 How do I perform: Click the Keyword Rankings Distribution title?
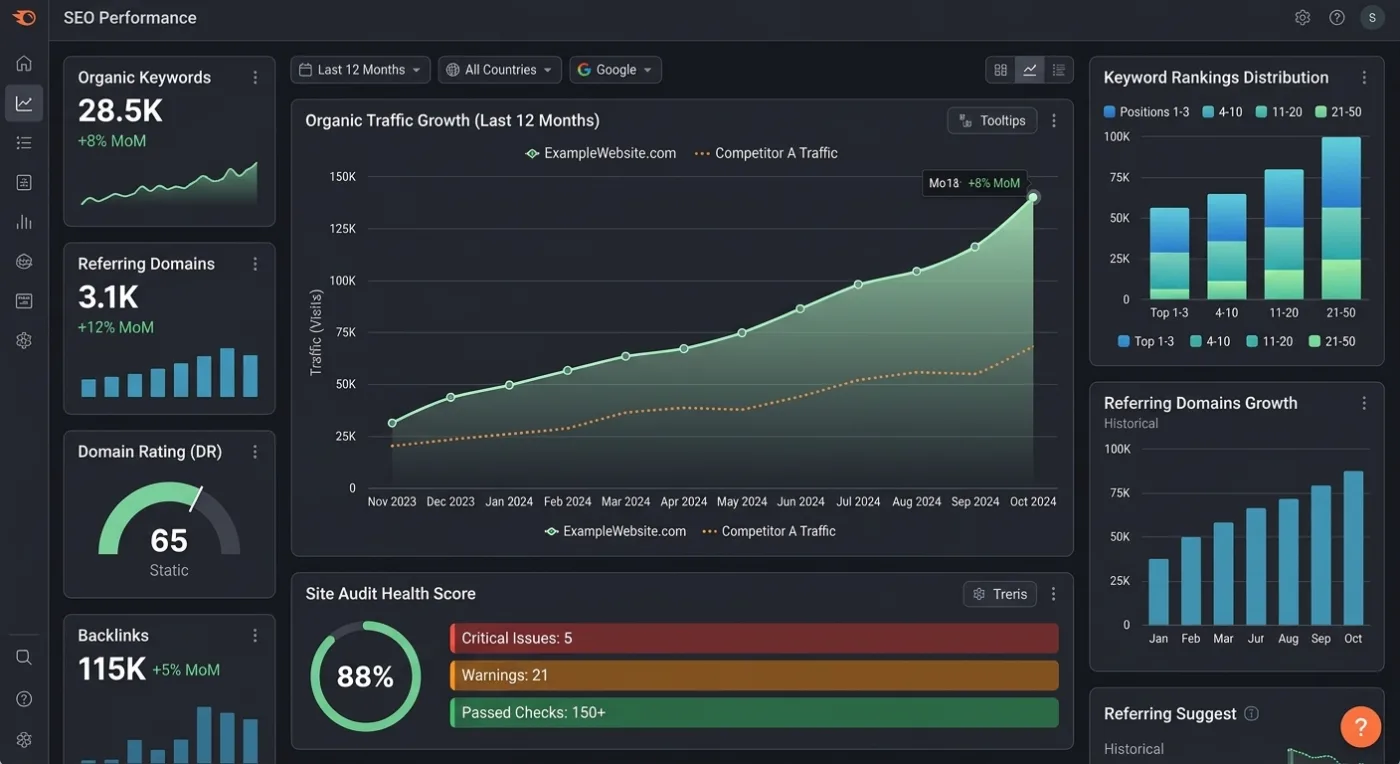point(1216,78)
